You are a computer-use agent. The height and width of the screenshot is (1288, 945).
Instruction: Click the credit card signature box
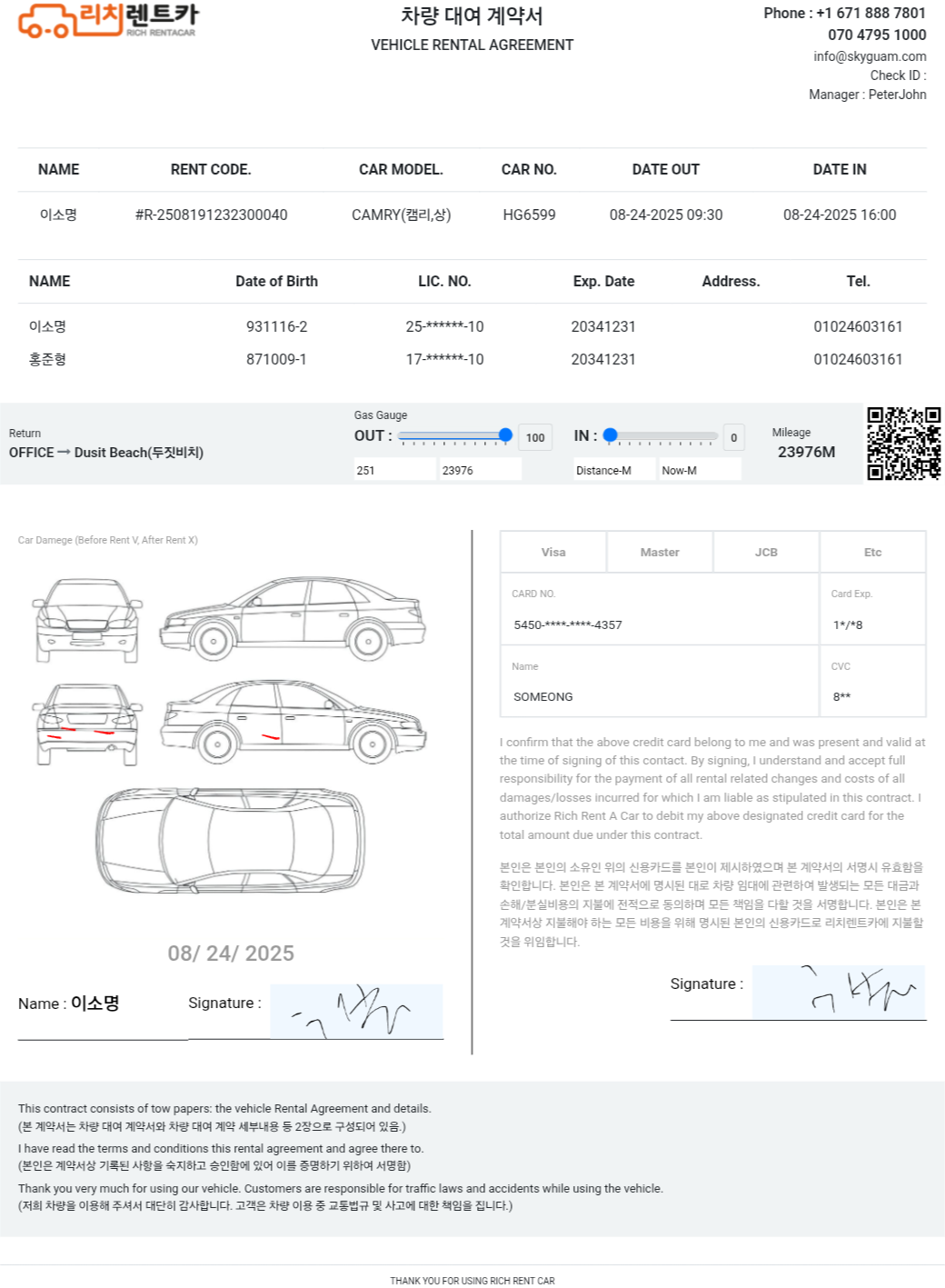838,993
